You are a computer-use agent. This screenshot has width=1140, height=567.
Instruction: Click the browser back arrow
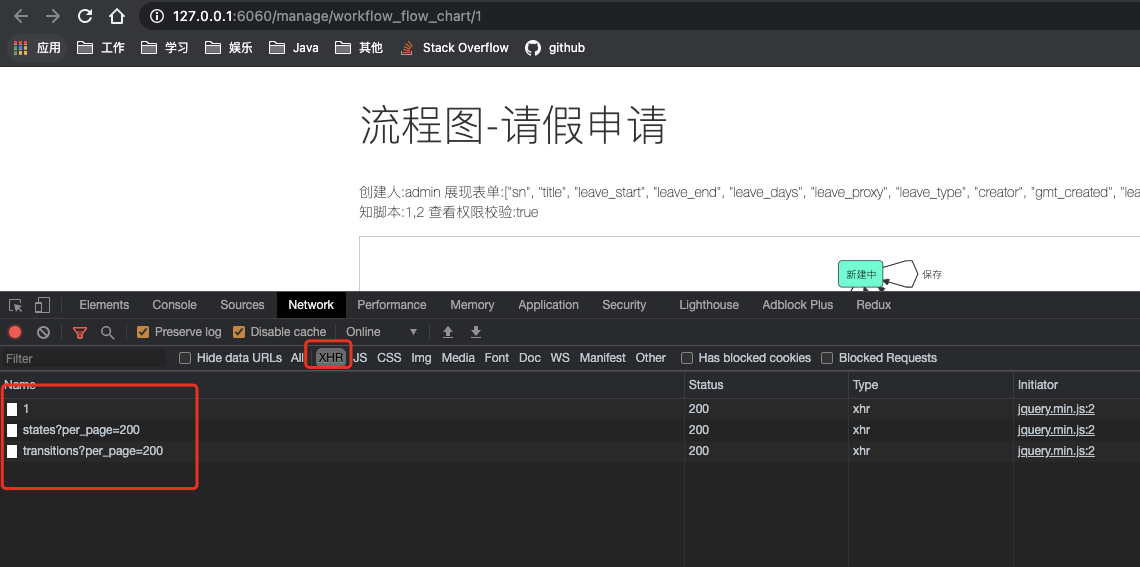tap(20, 16)
